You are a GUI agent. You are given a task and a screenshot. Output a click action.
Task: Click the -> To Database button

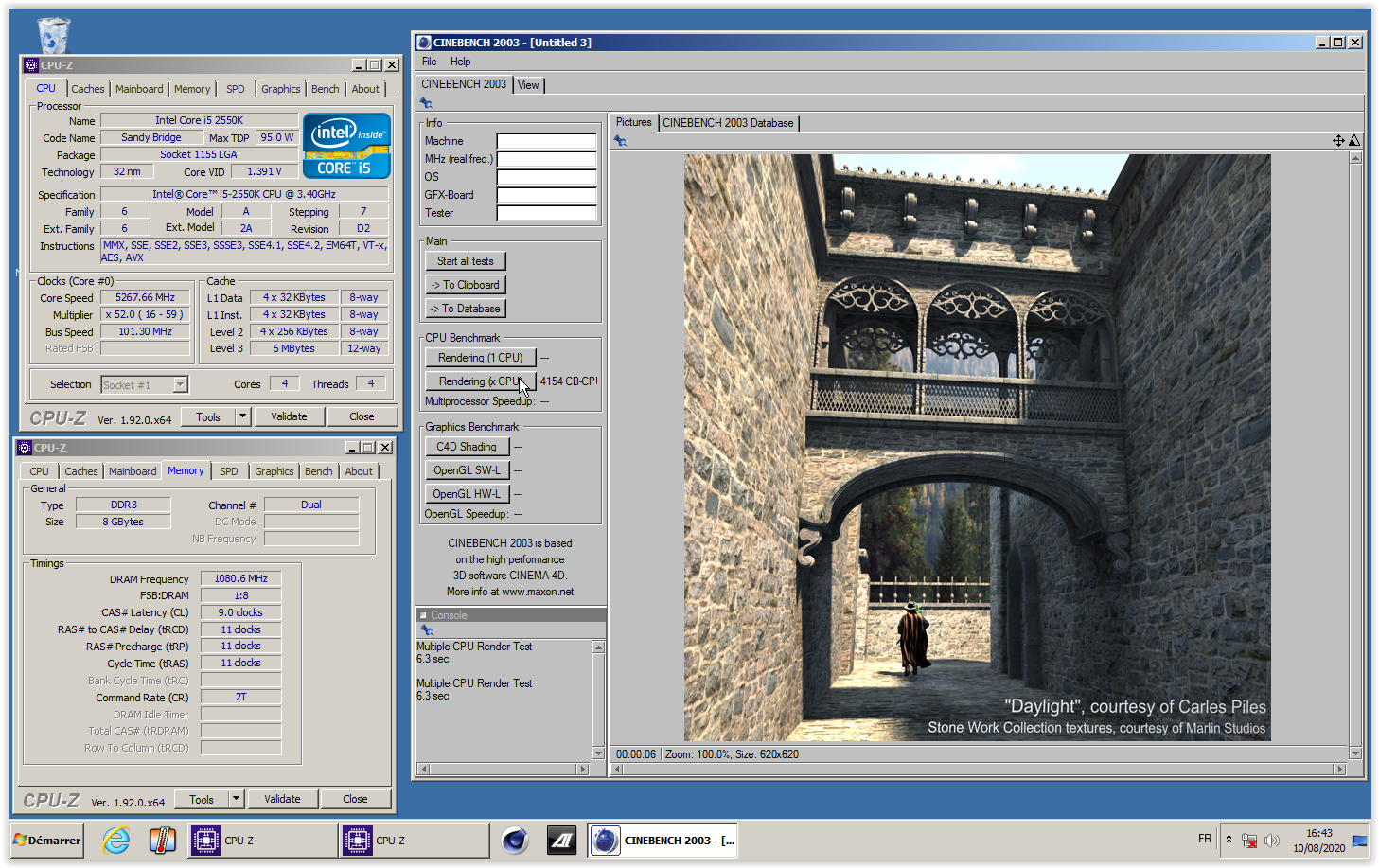point(466,309)
